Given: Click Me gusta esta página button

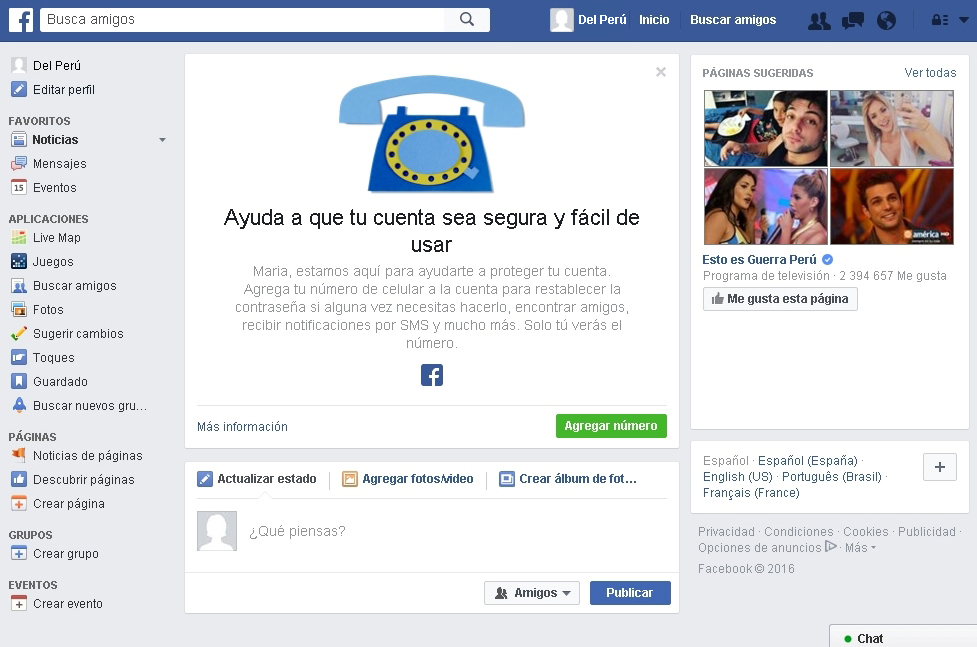Looking at the screenshot, I should (780, 299).
